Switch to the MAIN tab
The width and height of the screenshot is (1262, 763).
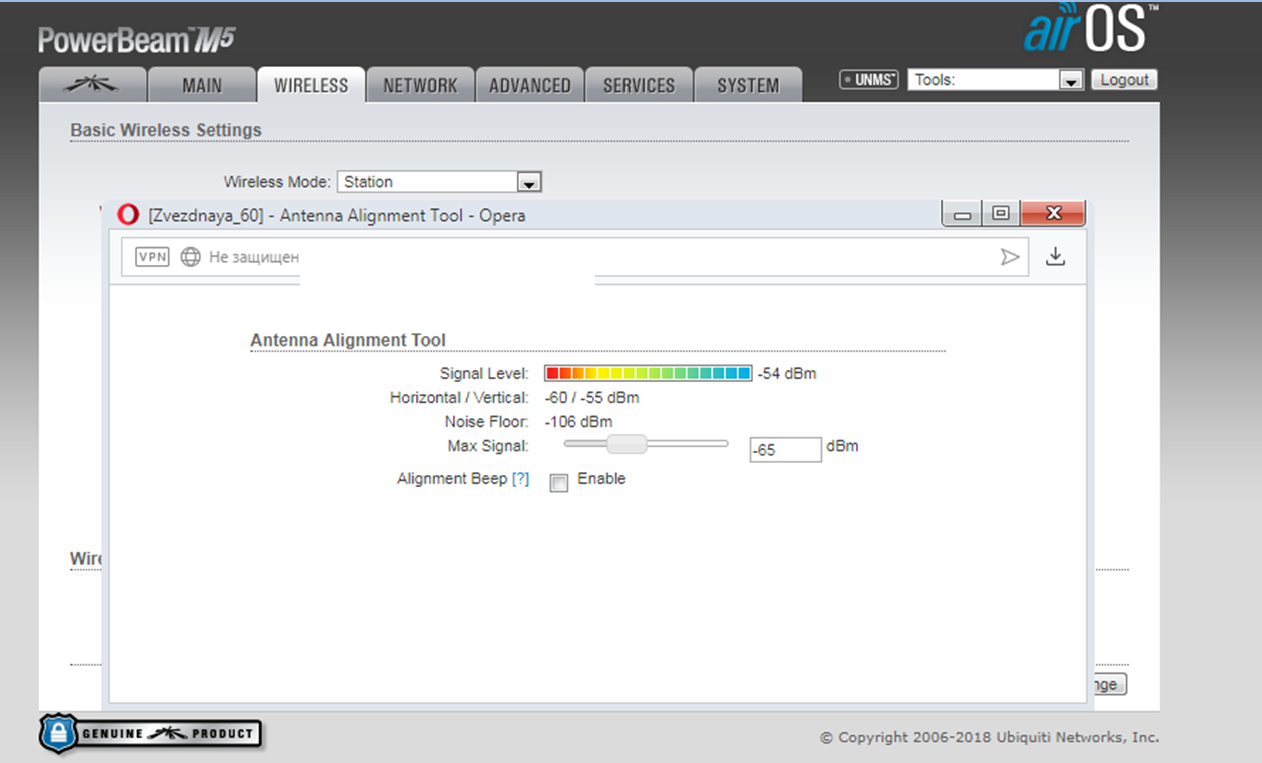(202, 86)
